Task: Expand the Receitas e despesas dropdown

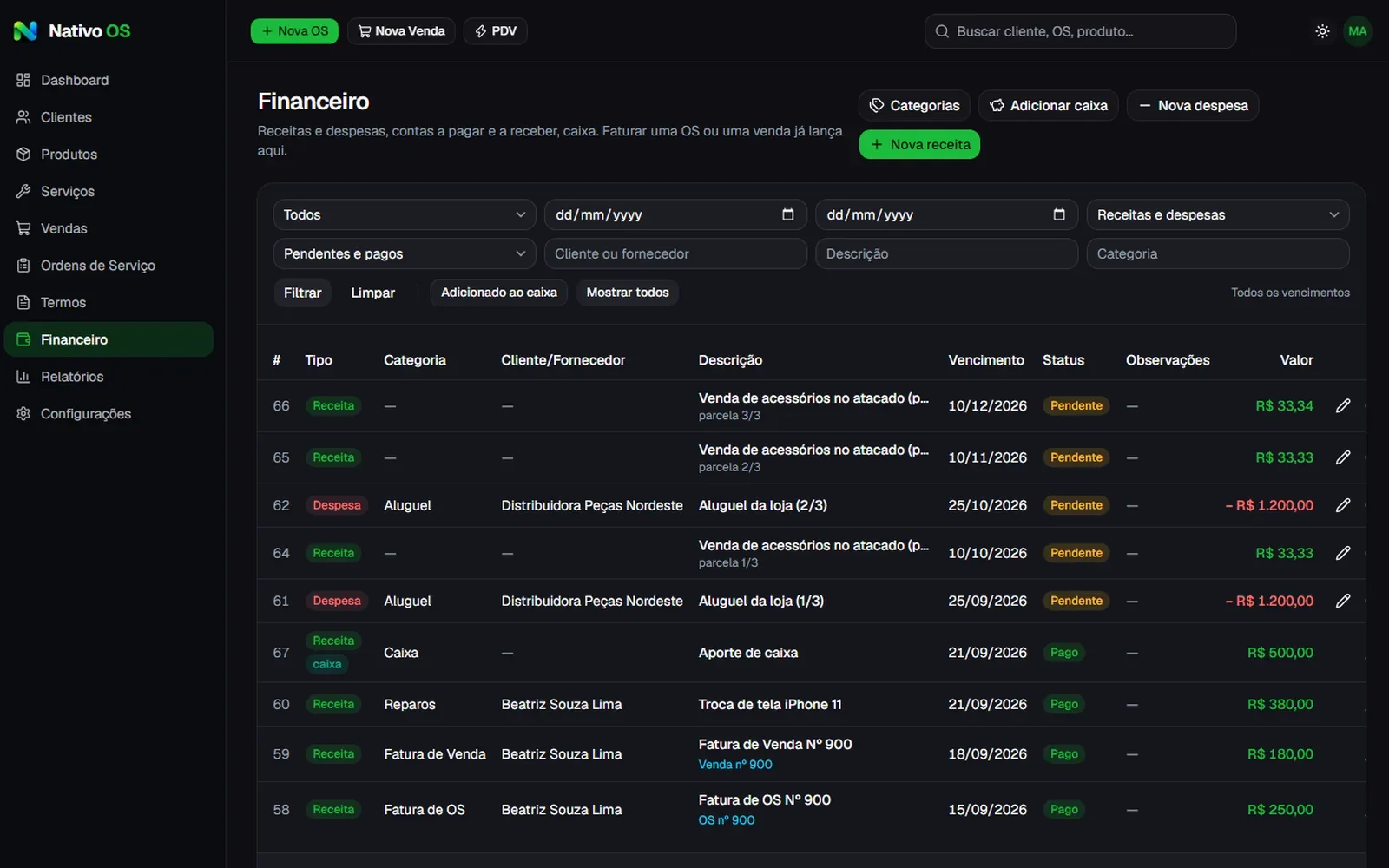Action: point(1218,214)
